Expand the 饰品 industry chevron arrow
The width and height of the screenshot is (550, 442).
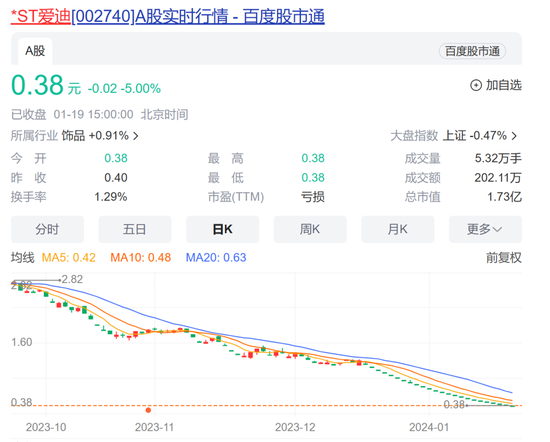(x=136, y=136)
